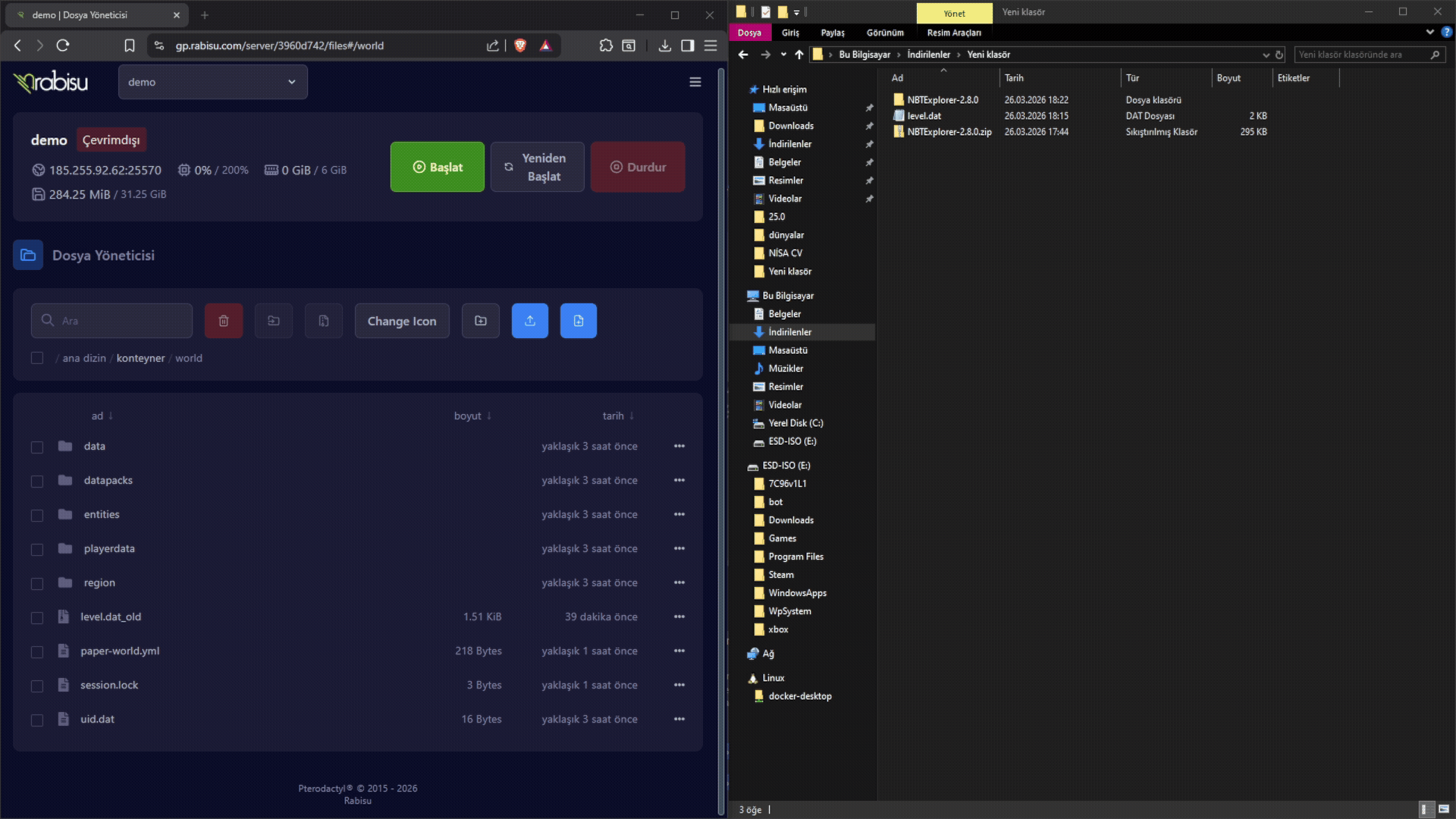Check the box next to datapacks folder
1456x819 pixels.
(x=37, y=482)
